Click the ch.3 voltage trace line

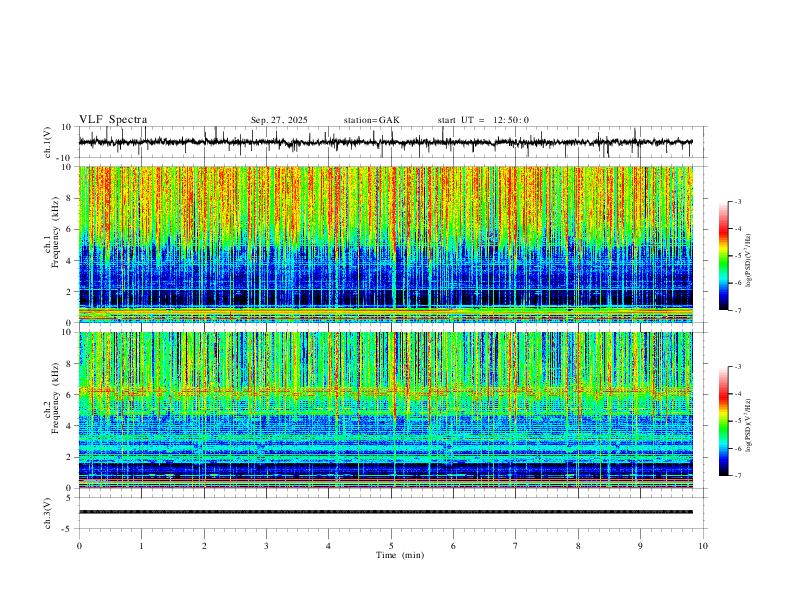[x=385, y=512]
